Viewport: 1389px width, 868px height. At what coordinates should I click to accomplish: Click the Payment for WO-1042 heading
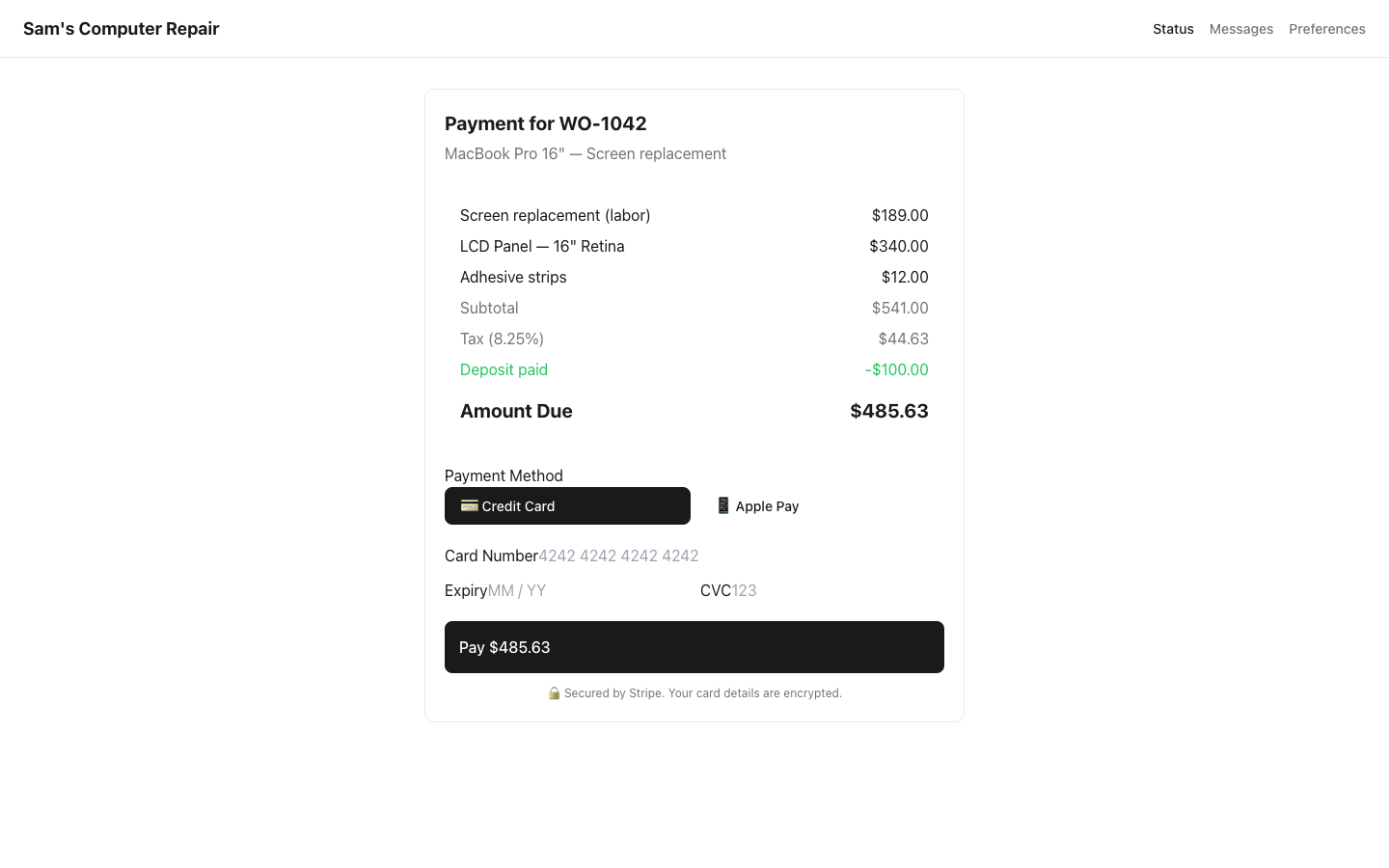pos(546,123)
